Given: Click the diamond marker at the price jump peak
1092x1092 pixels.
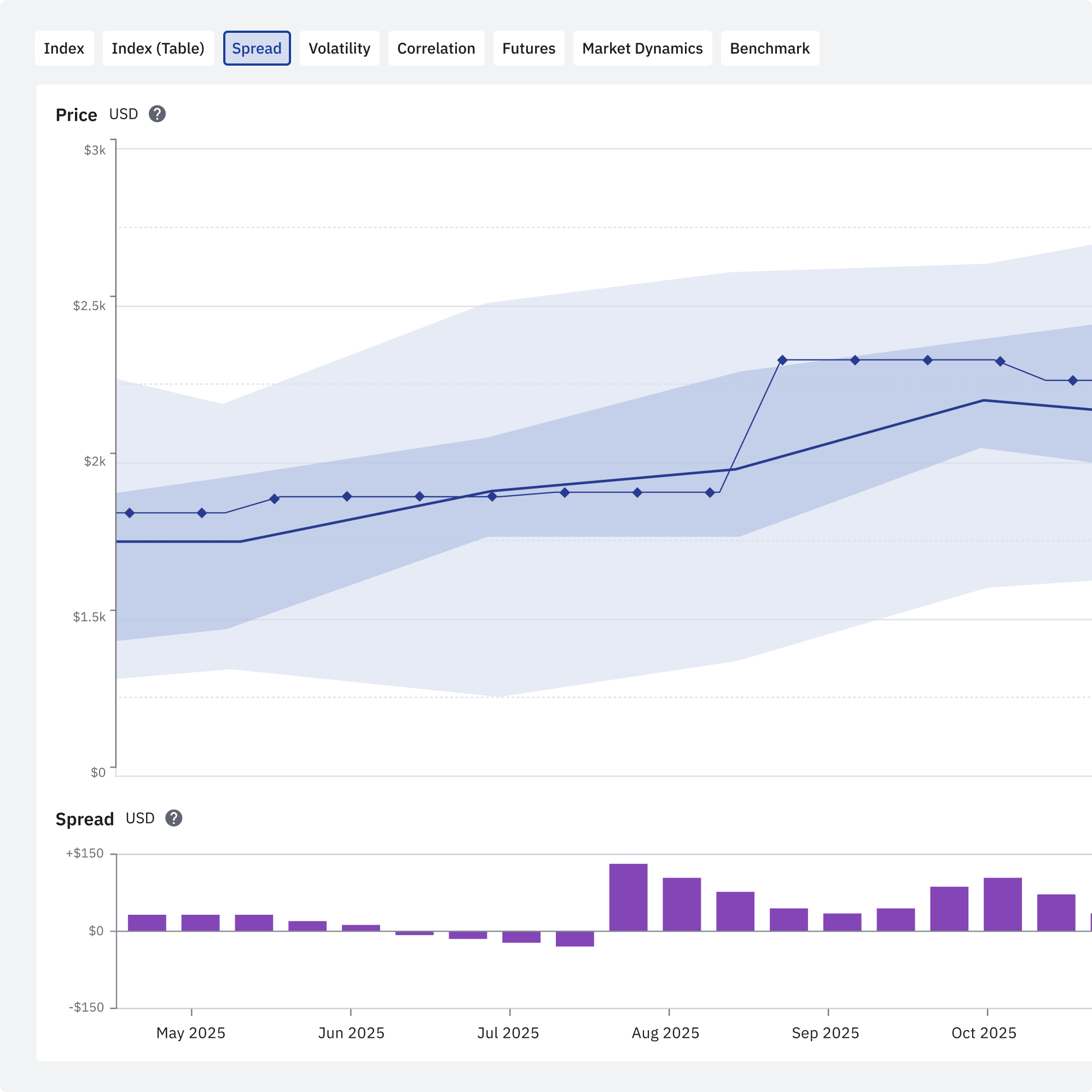Looking at the screenshot, I should pyautogui.click(x=782, y=360).
